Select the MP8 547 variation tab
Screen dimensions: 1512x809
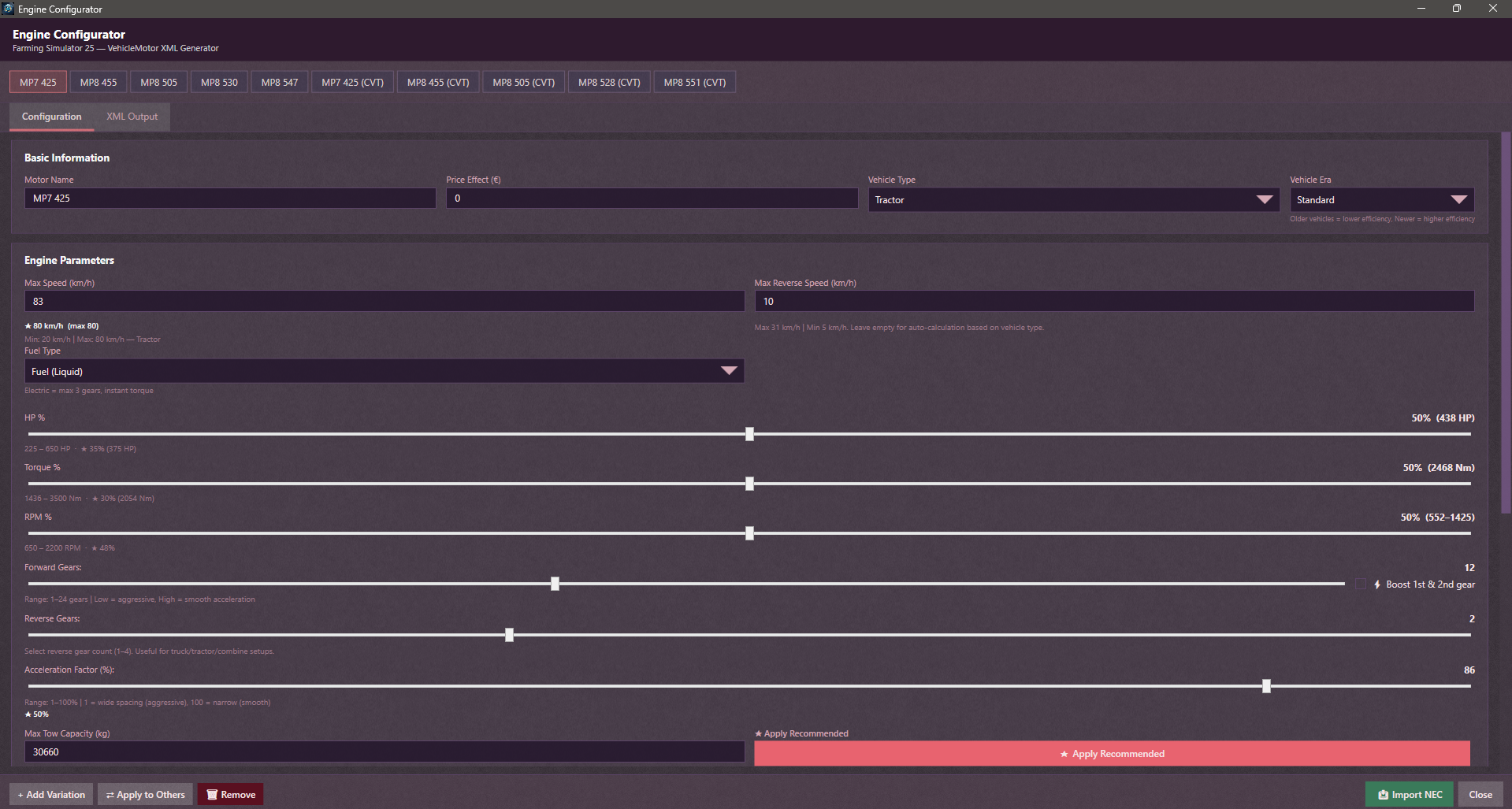click(280, 82)
